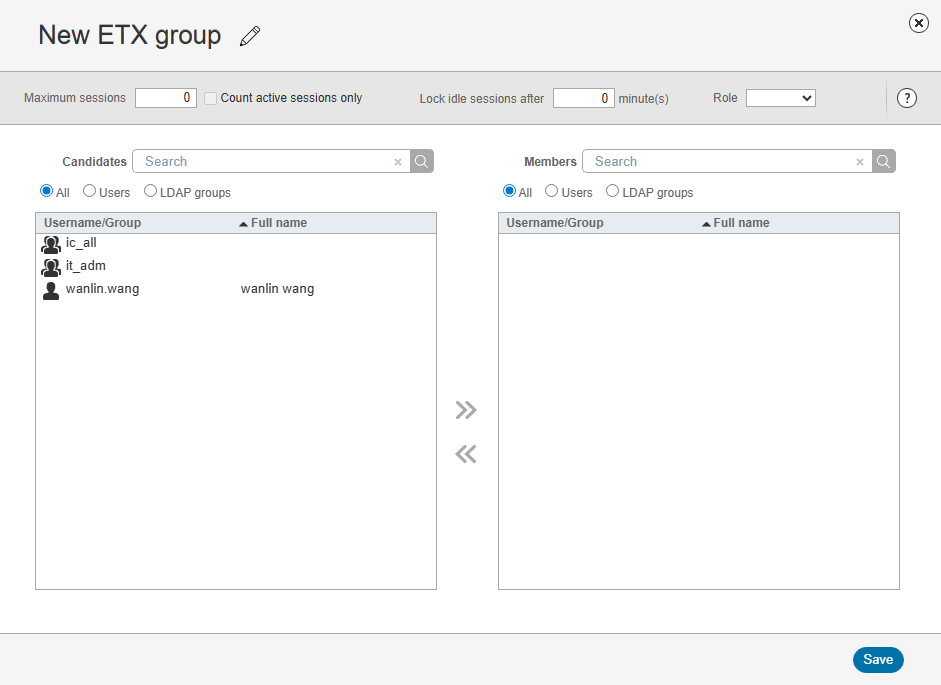Enable Count active sessions only checkbox
The image size is (941, 685).
tap(211, 99)
